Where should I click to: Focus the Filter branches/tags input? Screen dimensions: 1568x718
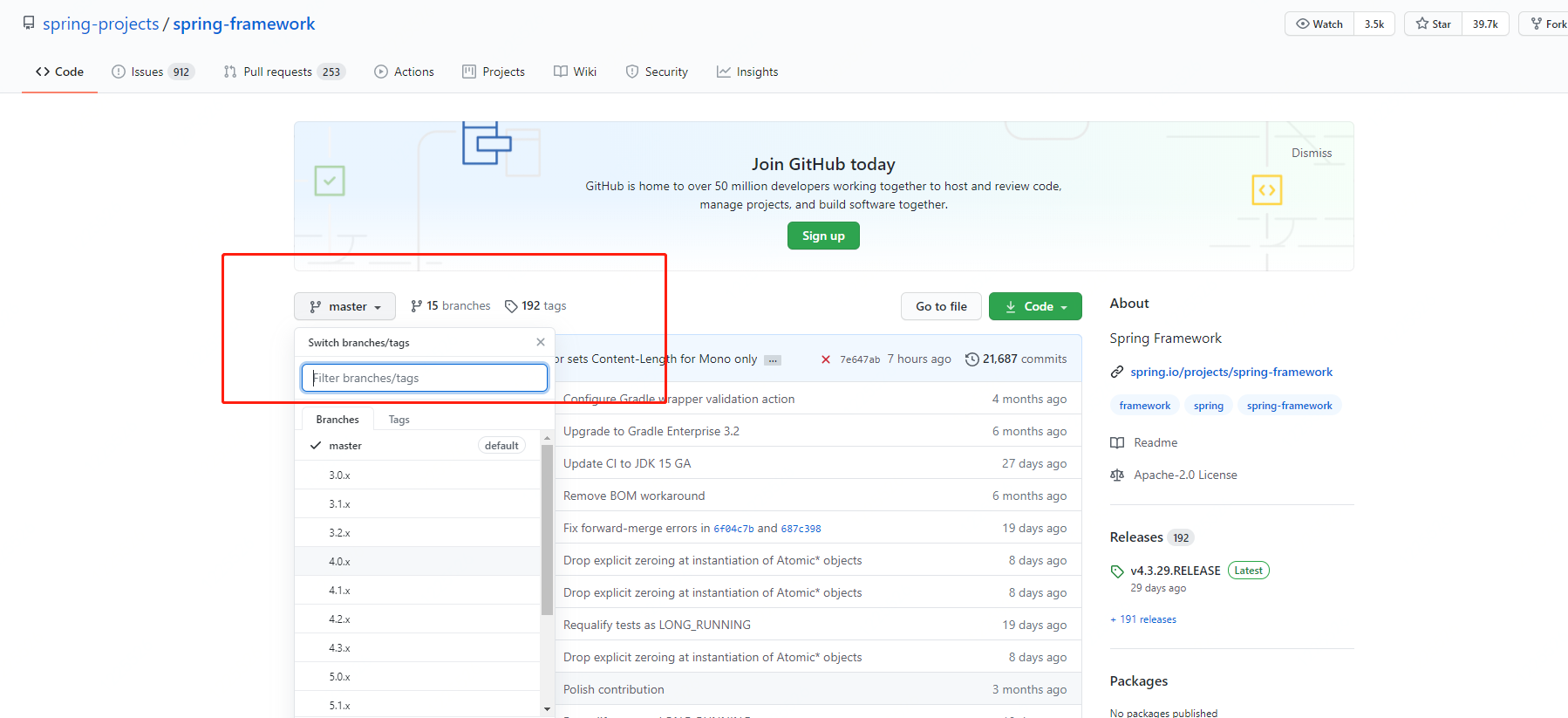point(425,378)
